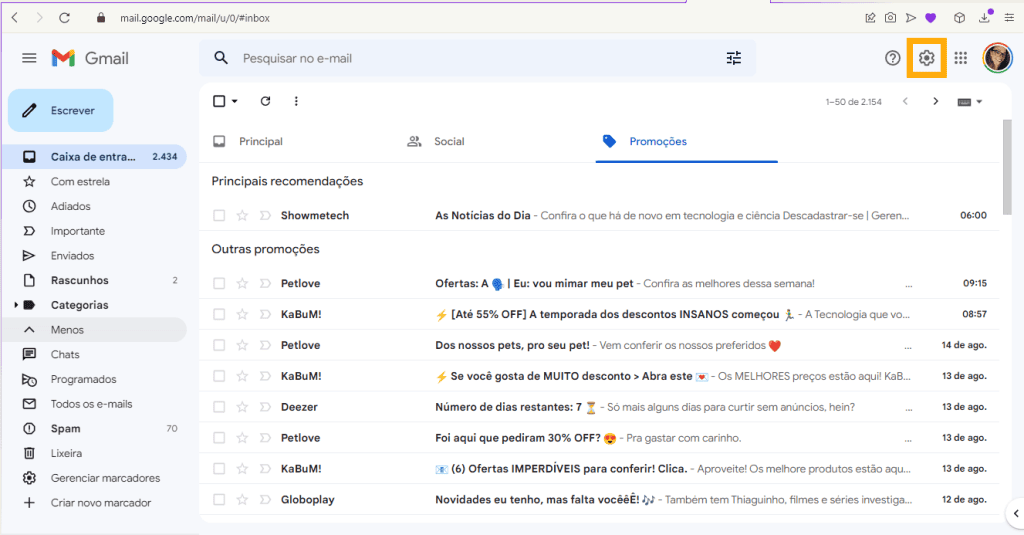Viewport: 1024px width, 535px height.
Task: Click the previous page arrow
Action: (905, 101)
